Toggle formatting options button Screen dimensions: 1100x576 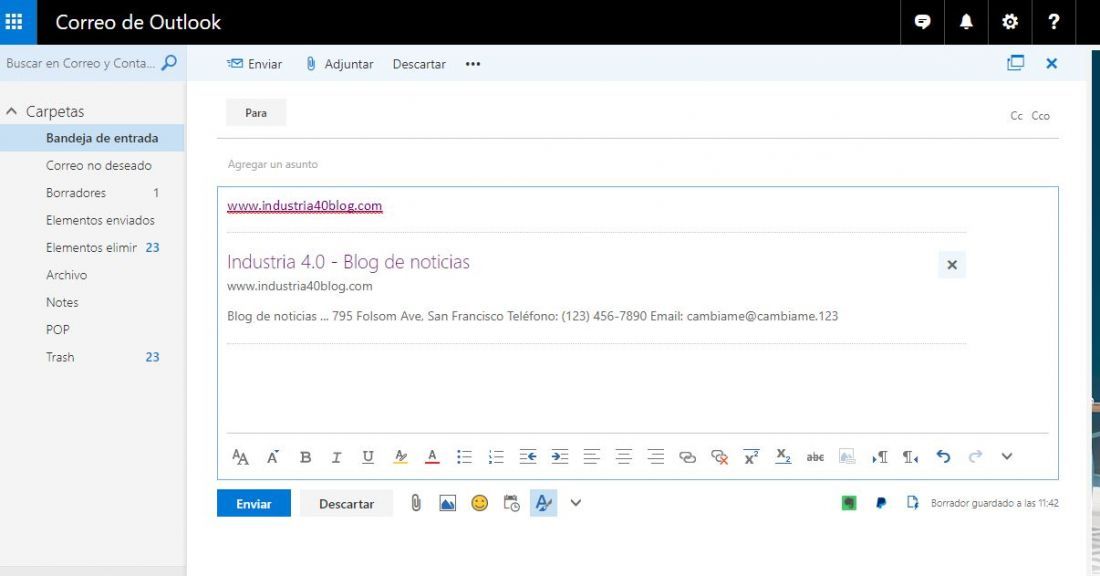pos(544,503)
